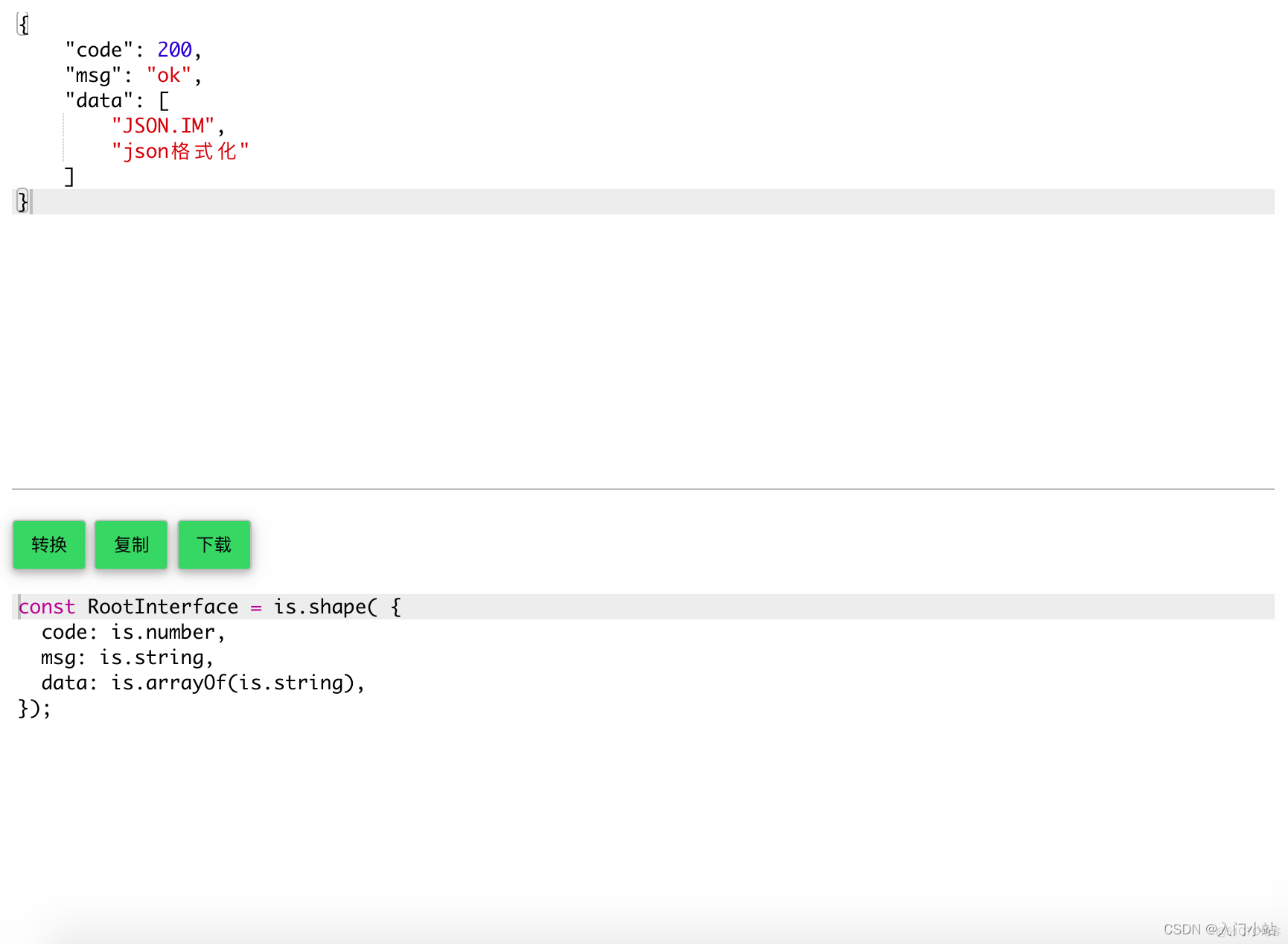Click the "code" key in JSON editor
The width and height of the screenshot is (1288, 944).
click(x=98, y=50)
